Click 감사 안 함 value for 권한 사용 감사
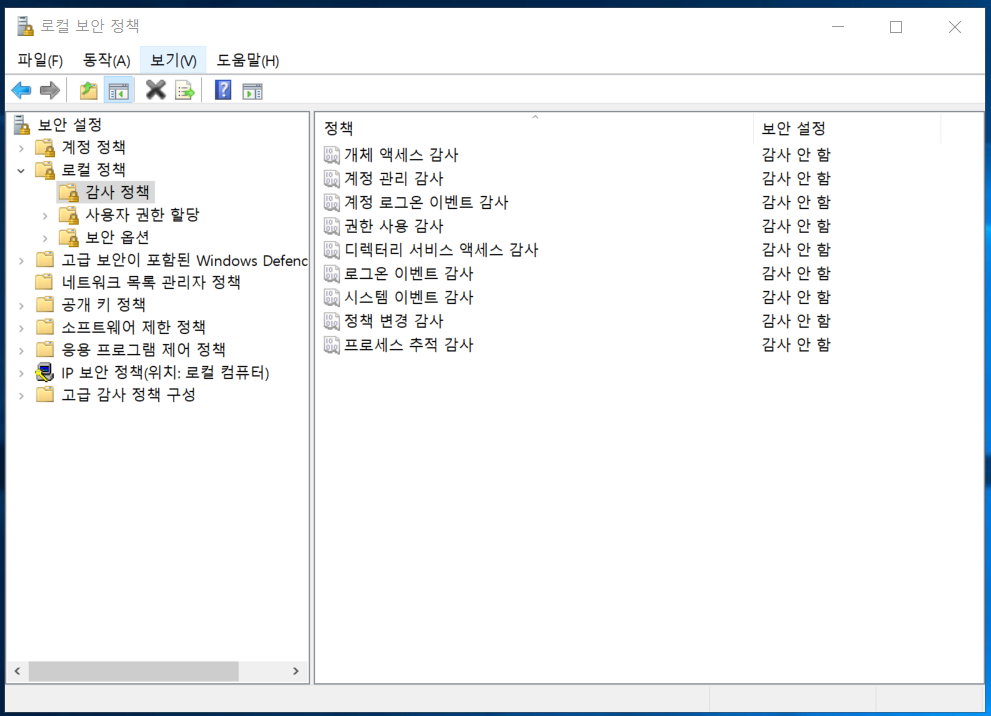The height and width of the screenshot is (716, 991). 796,226
